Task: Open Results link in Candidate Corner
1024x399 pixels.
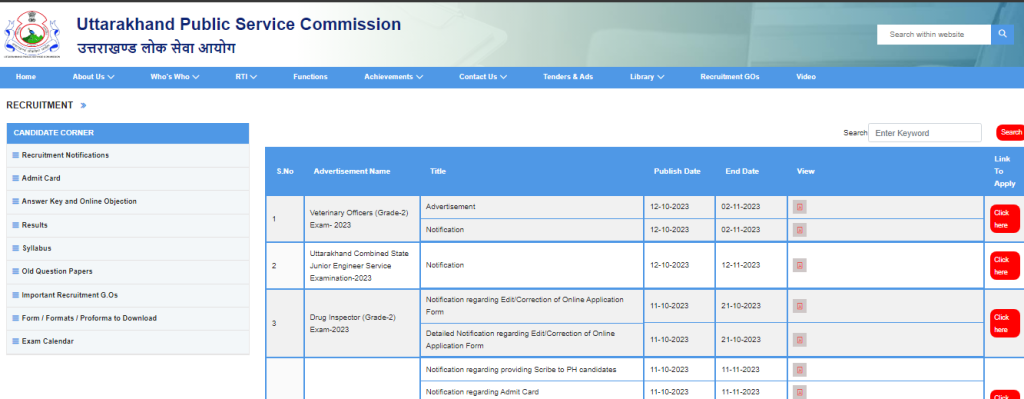Action: click(x=35, y=225)
